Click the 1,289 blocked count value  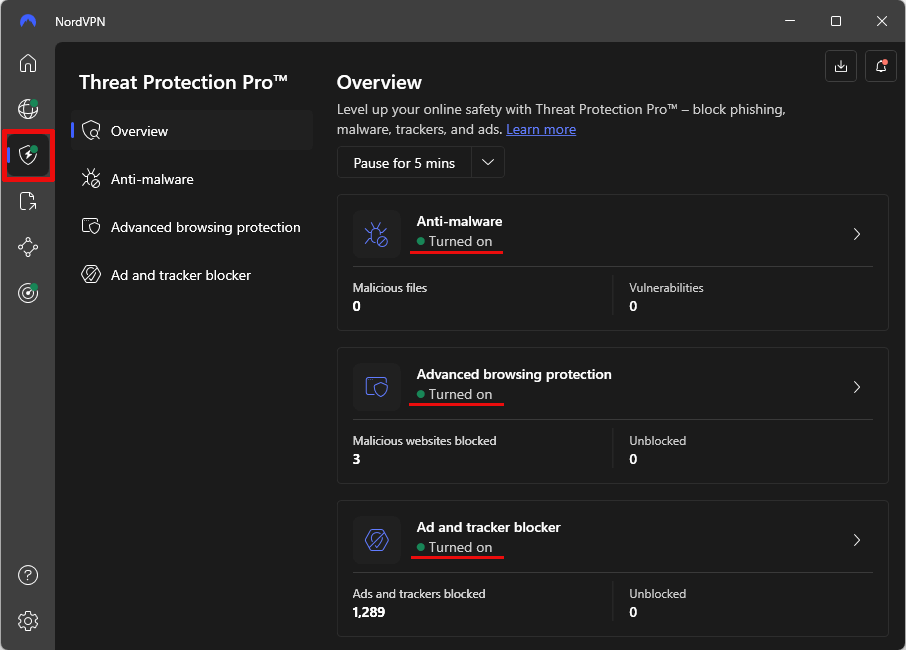369,612
